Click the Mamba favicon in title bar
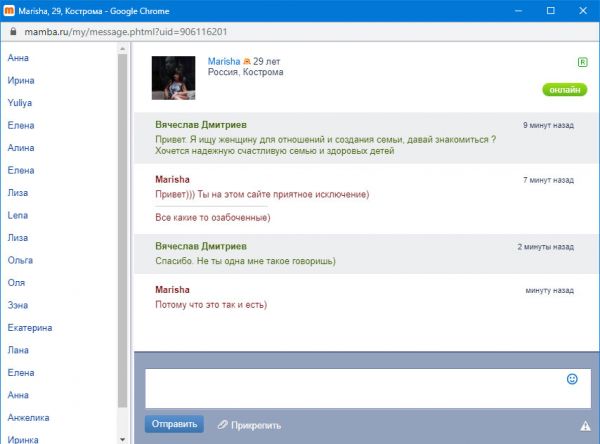 tap(9, 11)
